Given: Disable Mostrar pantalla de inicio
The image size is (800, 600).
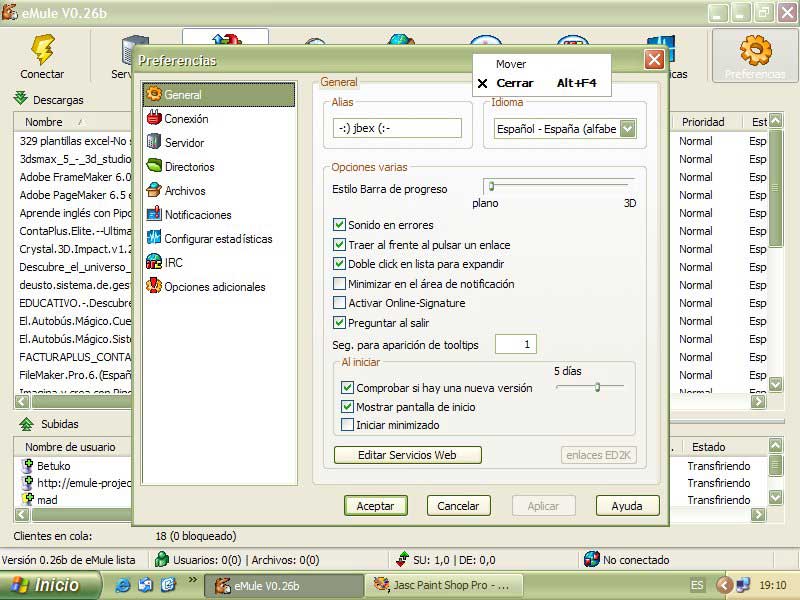Looking at the screenshot, I should (347, 406).
